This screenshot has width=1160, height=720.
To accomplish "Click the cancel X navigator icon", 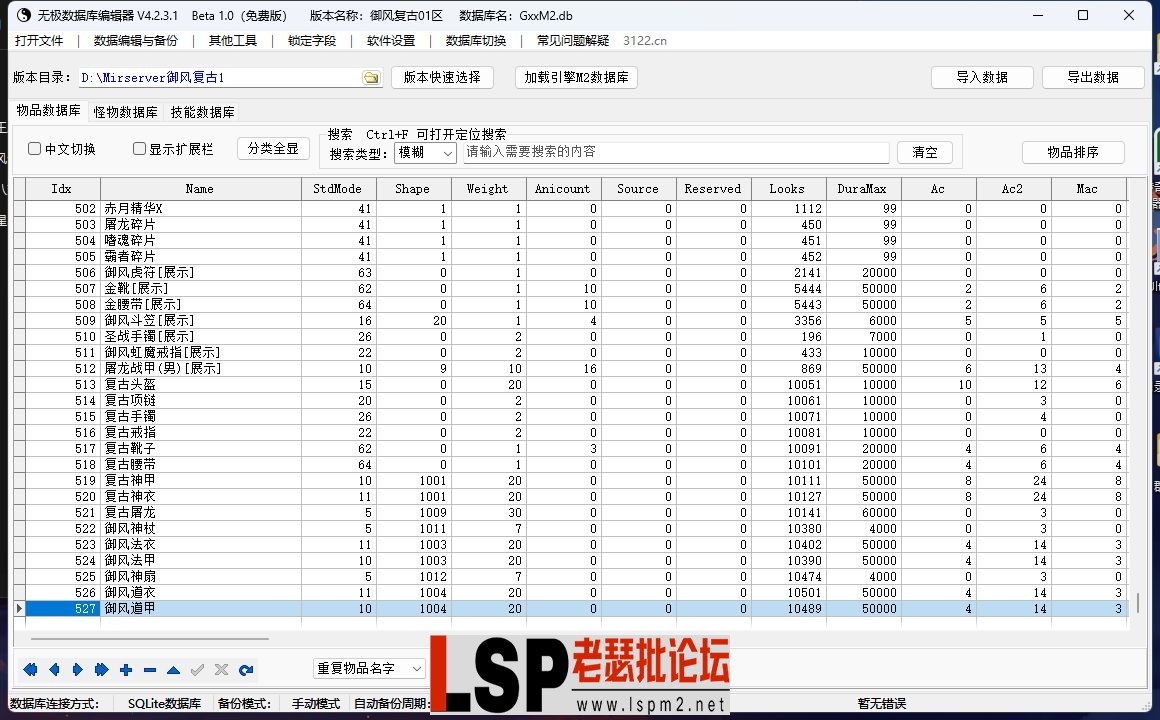I will coord(221,670).
